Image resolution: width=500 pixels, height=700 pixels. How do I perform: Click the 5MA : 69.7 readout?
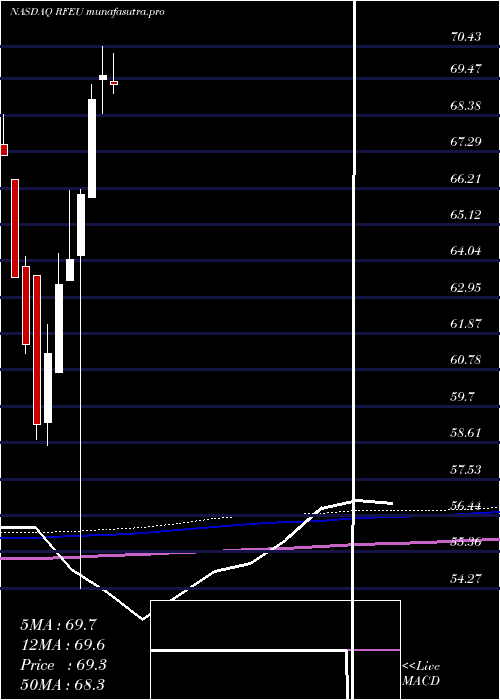(x=58, y=625)
